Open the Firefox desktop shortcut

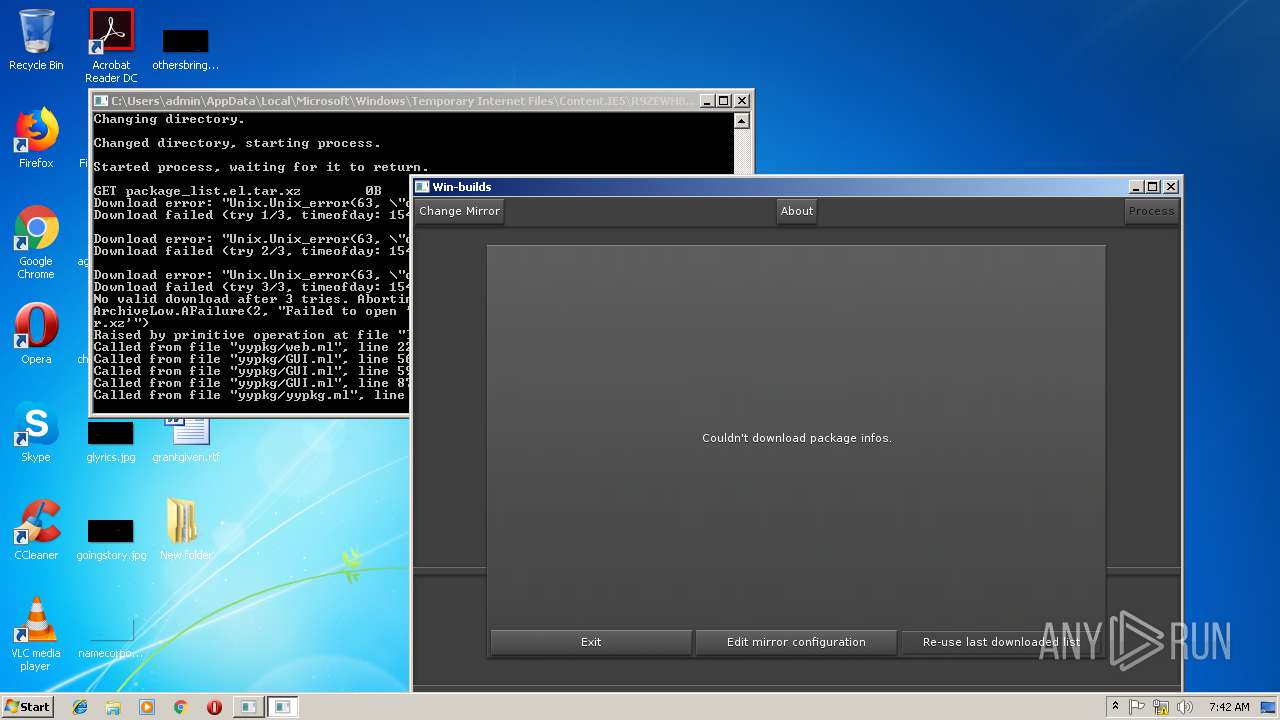pyautogui.click(x=36, y=138)
